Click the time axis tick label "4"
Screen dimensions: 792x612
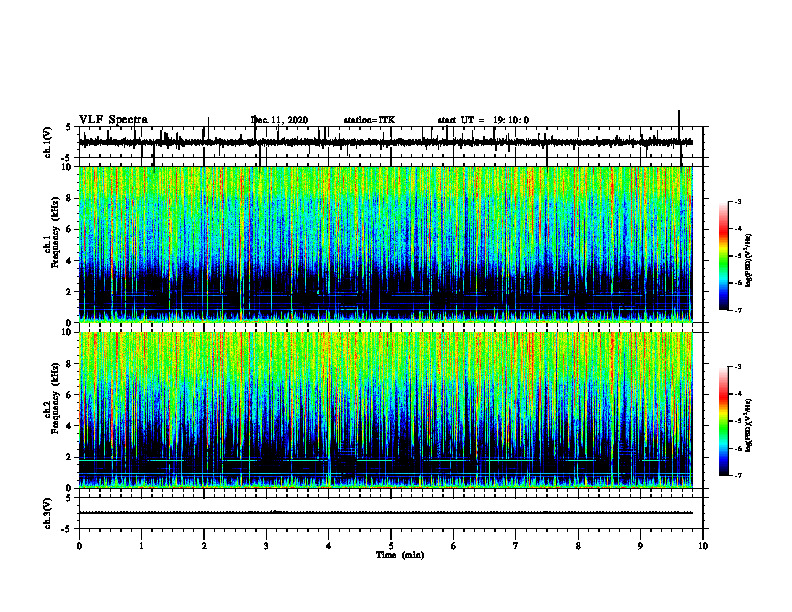pyautogui.click(x=328, y=546)
